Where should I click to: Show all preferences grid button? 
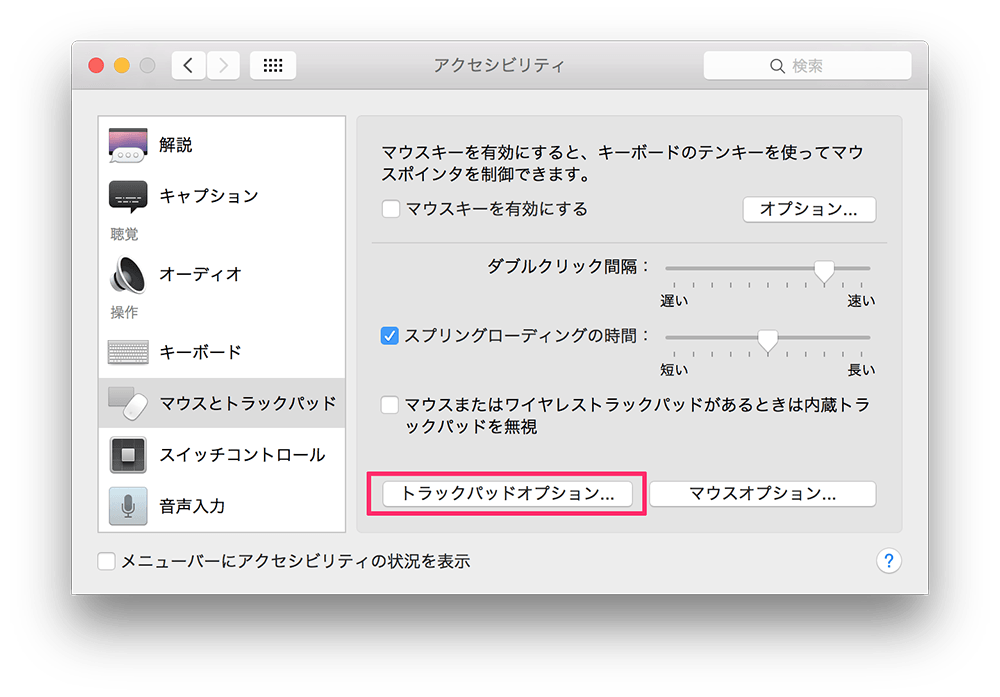[x=273, y=65]
